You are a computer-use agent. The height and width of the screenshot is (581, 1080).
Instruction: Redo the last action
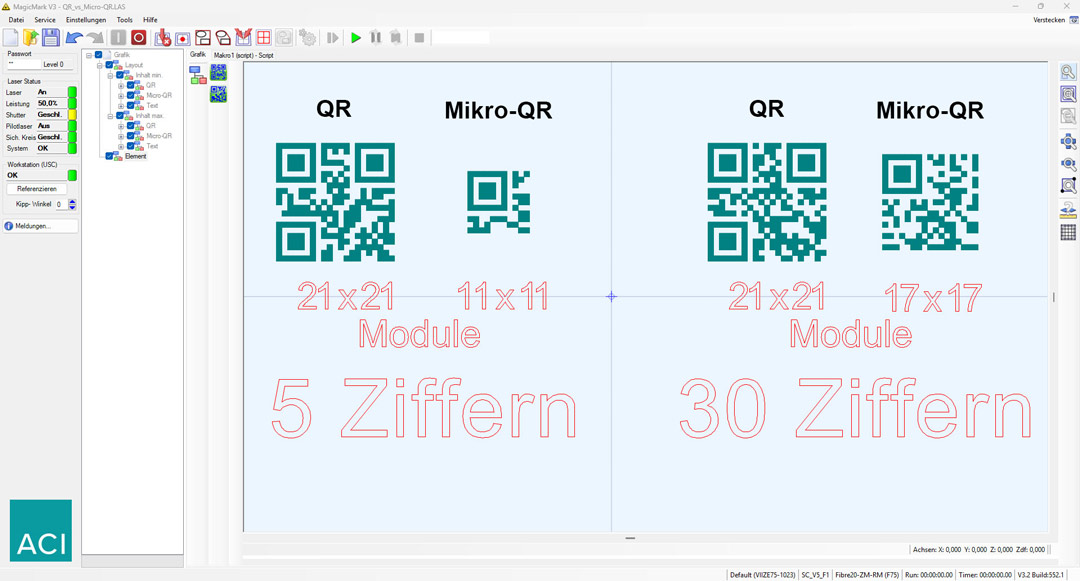tap(94, 38)
